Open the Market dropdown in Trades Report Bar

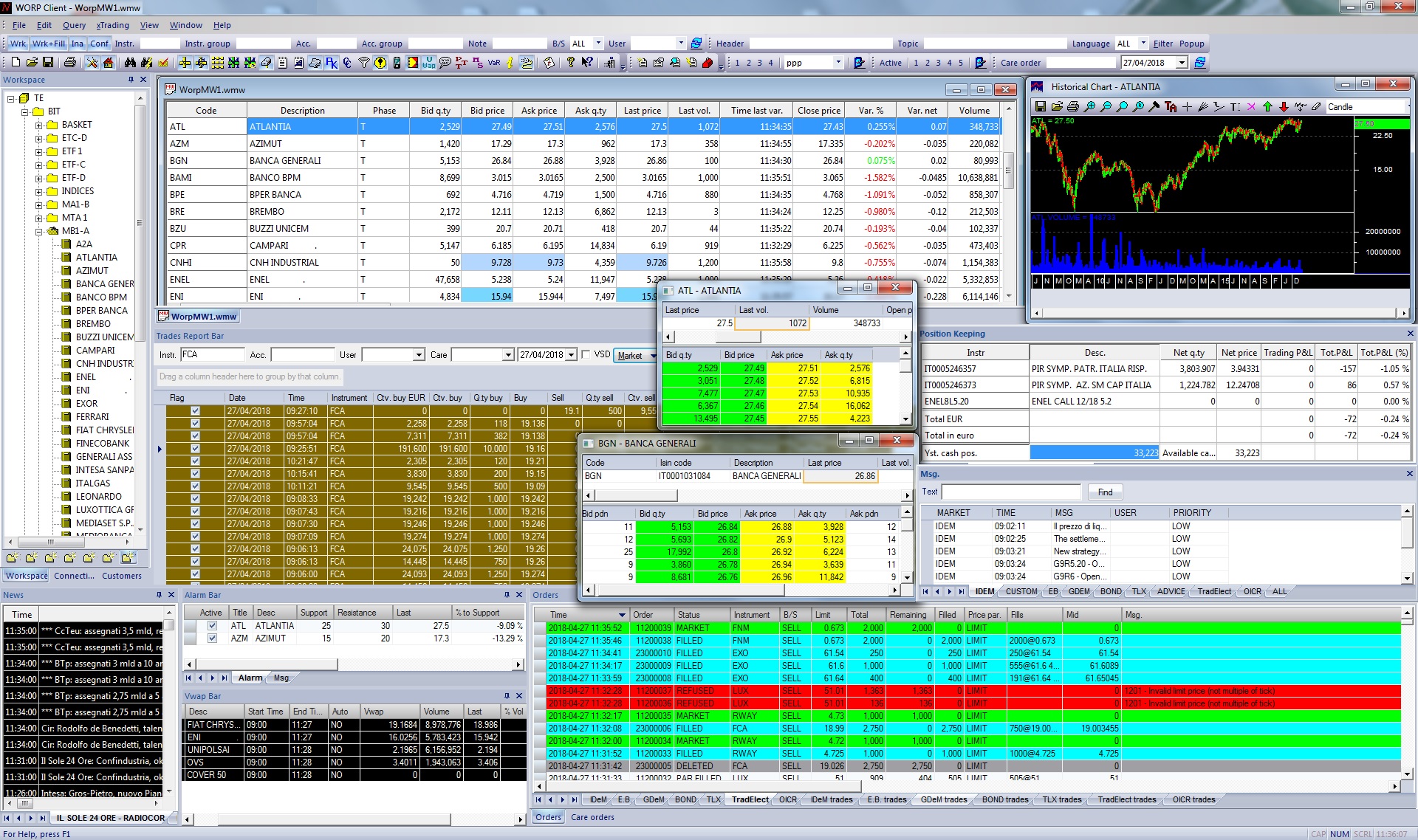[654, 355]
